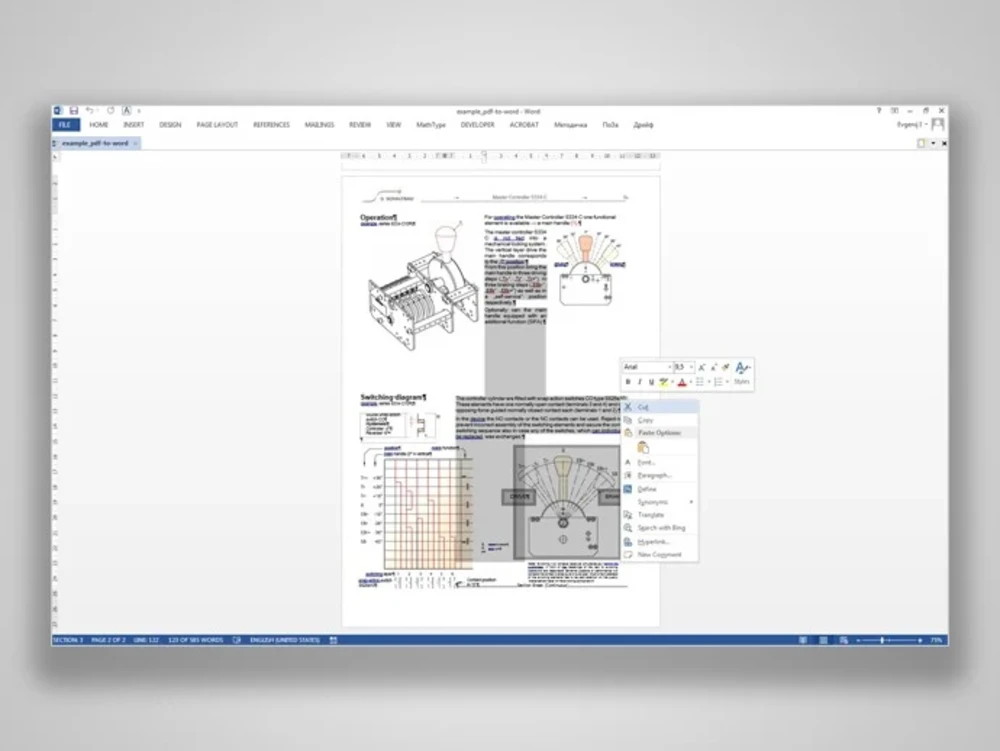Image resolution: width=1000 pixels, height=751 pixels.
Task: Switch to the INSERT ribbon tab
Action: click(x=133, y=125)
